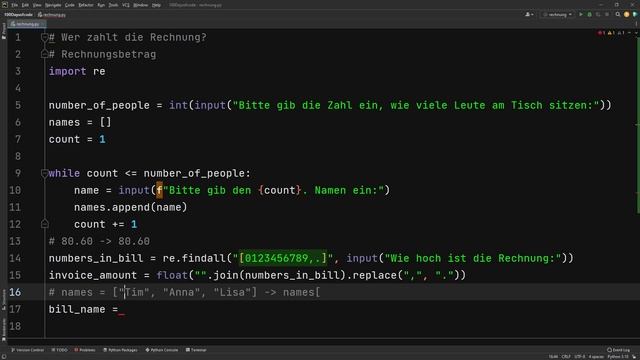Open the Project tool window sidebar button
This screenshot has height=360, width=640.
pyautogui.click(x=4, y=31)
